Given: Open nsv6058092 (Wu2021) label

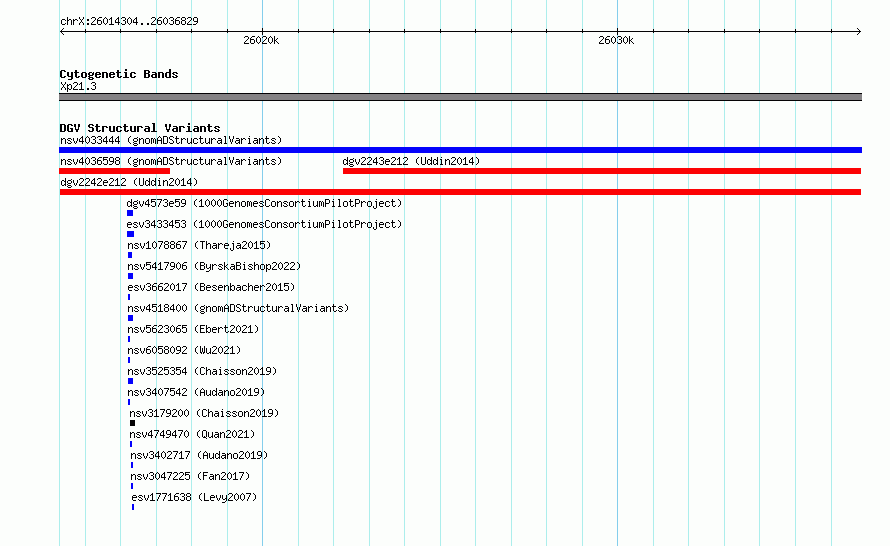Looking at the screenshot, I should pyautogui.click(x=184, y=350).
